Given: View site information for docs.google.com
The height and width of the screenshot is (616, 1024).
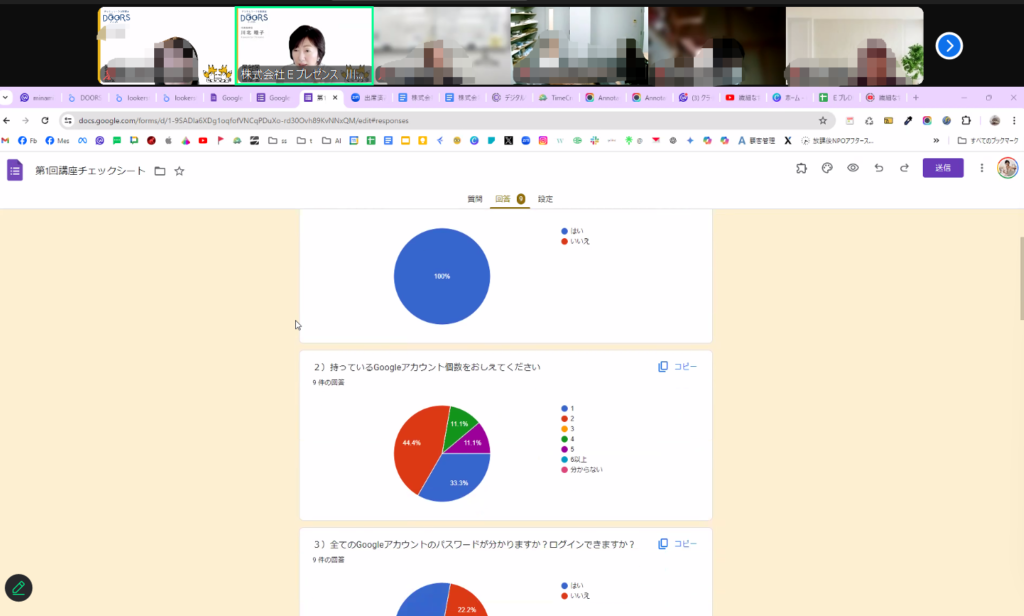Looking at the screenshot, I should (x=68, y=120).
